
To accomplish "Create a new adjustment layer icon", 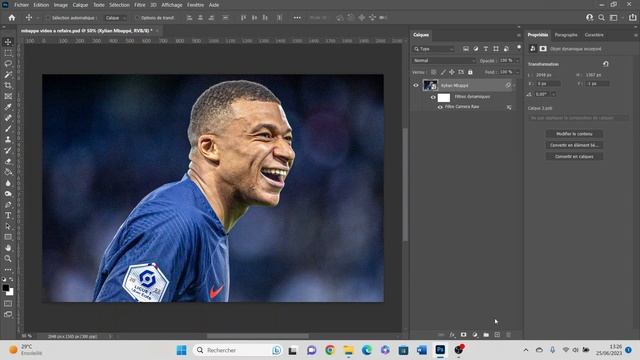I will click(x=475, y=334).
